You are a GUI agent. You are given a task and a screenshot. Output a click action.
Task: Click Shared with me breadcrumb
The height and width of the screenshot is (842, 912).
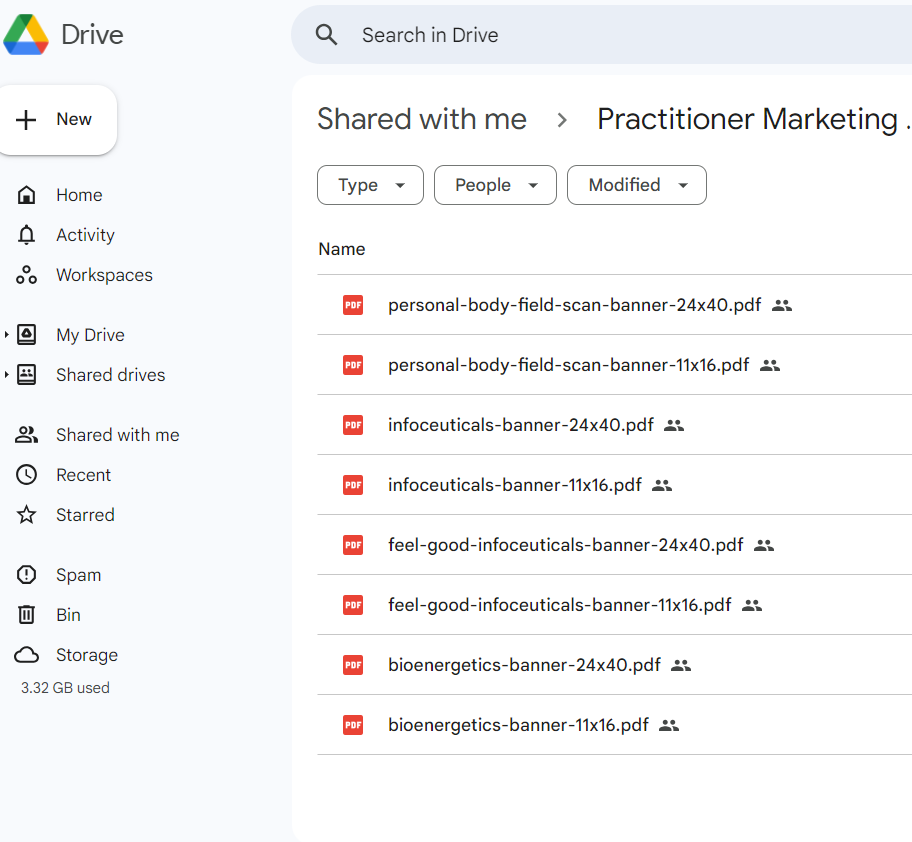(422, 119)
